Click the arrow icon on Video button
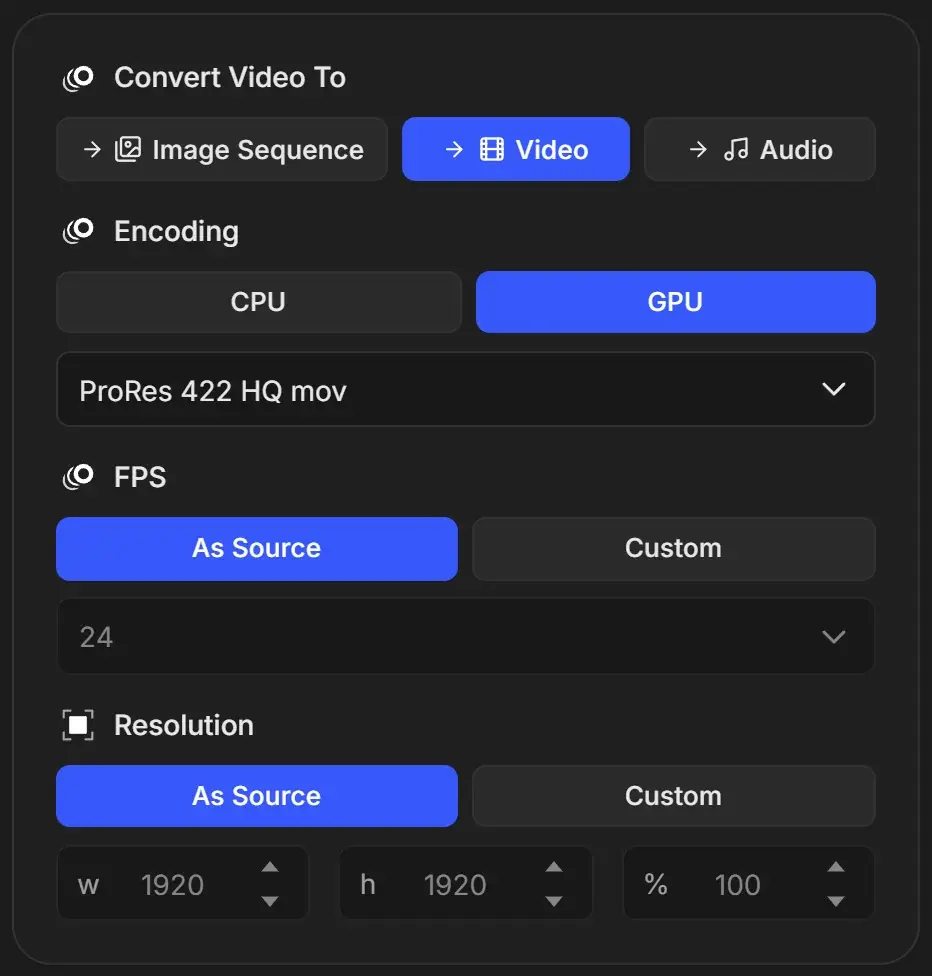Image resolution: width=932 pixels, height=976 pixels. [x=454, y=149]
